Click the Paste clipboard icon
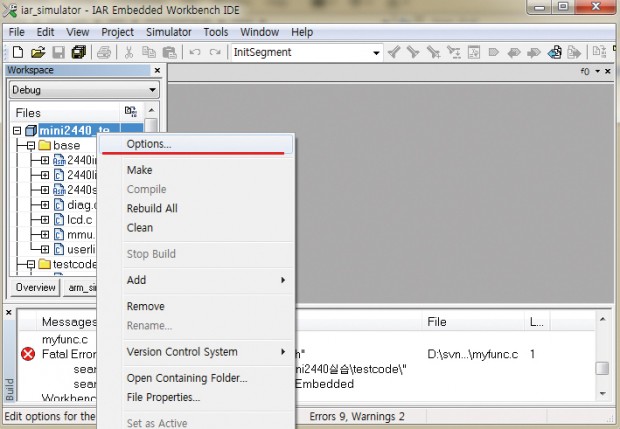The height and width of the screenshot is (429, 620). (x=169, y=52)
